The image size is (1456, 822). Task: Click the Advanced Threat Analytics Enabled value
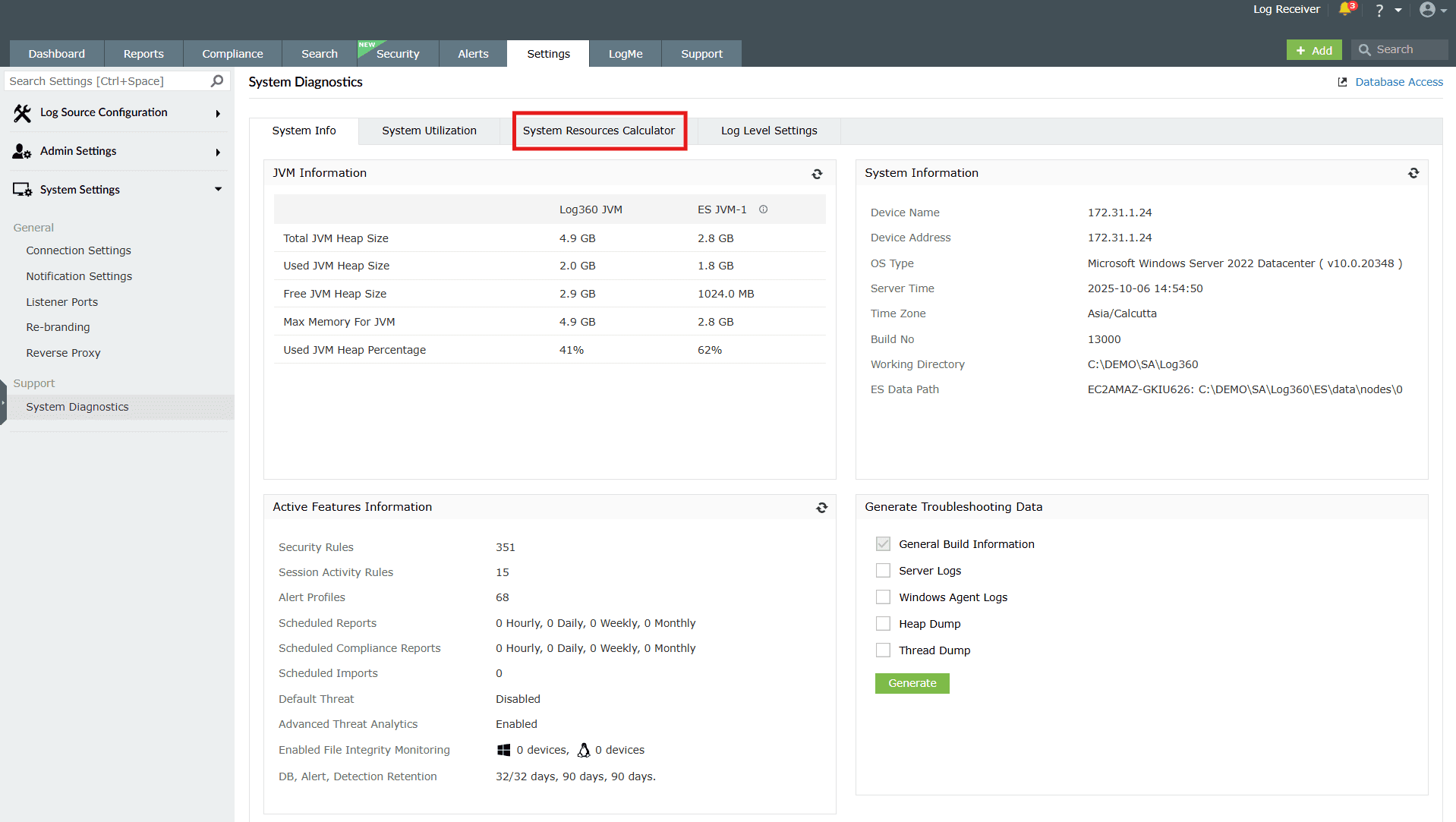point(516,724)
